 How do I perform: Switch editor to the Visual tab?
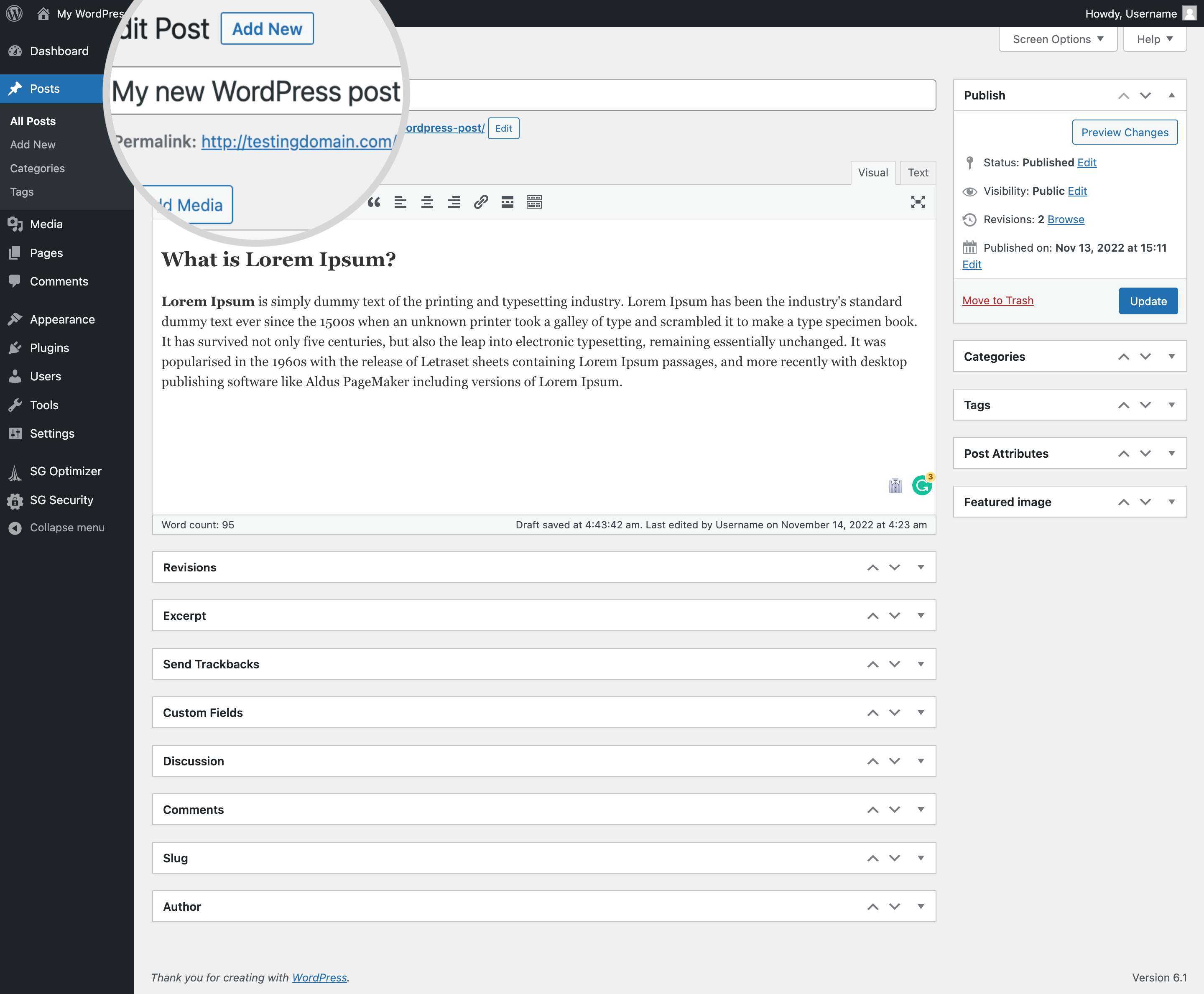tap(872, 173)
